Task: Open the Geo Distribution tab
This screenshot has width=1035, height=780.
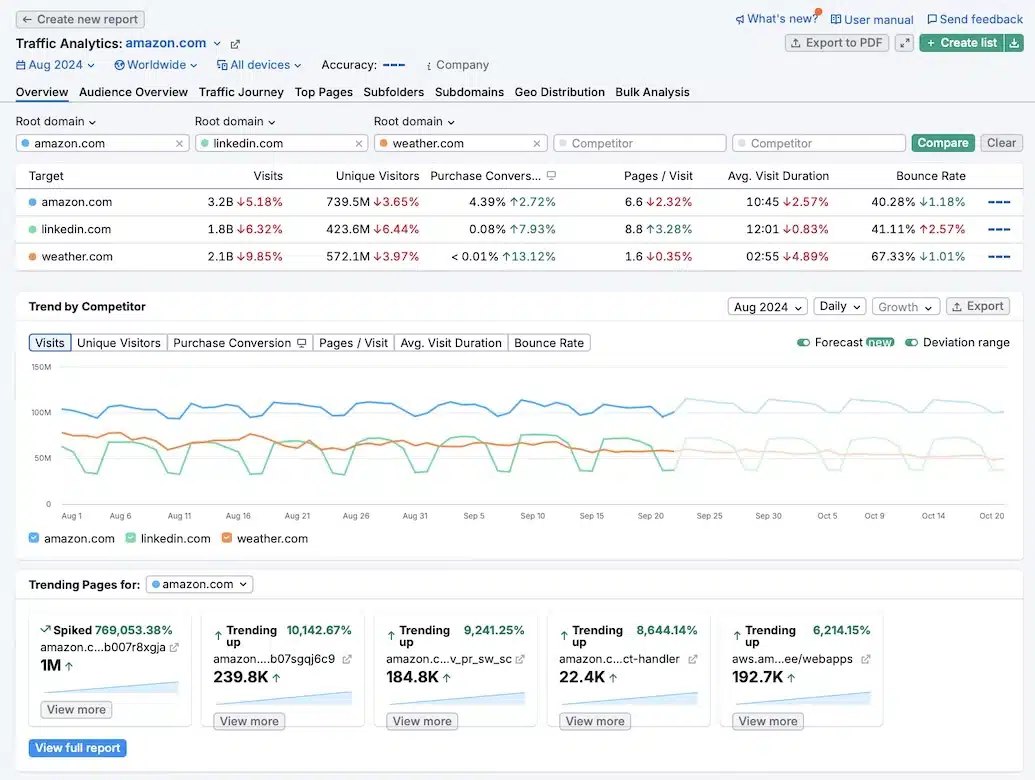Action: [x=559, y=91]
